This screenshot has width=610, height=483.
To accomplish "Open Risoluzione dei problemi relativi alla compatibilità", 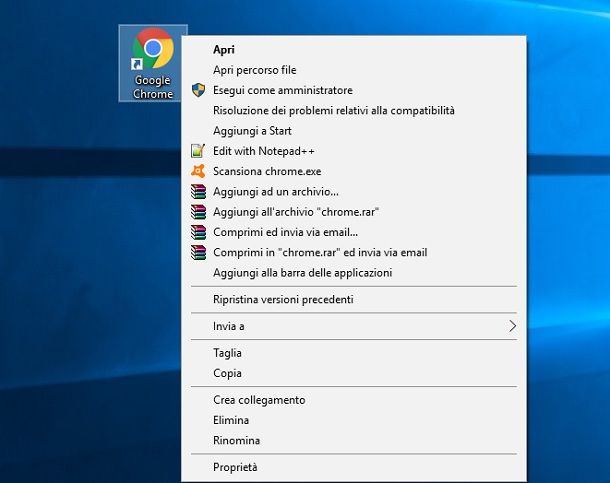I will (x=354, y=110).
